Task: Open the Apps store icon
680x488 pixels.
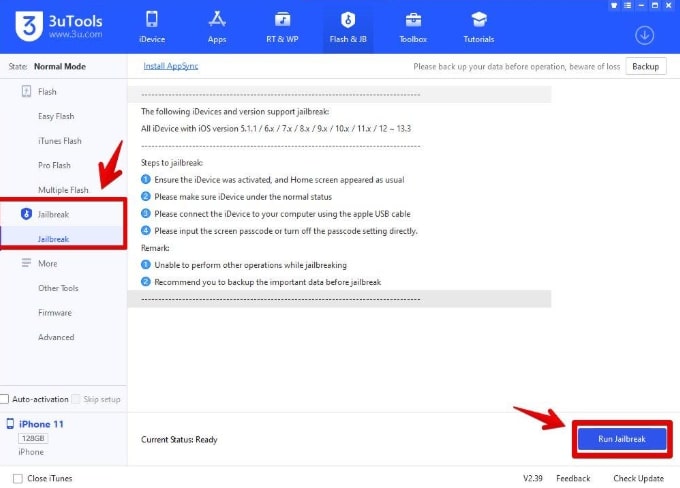Action: [216, 20]
